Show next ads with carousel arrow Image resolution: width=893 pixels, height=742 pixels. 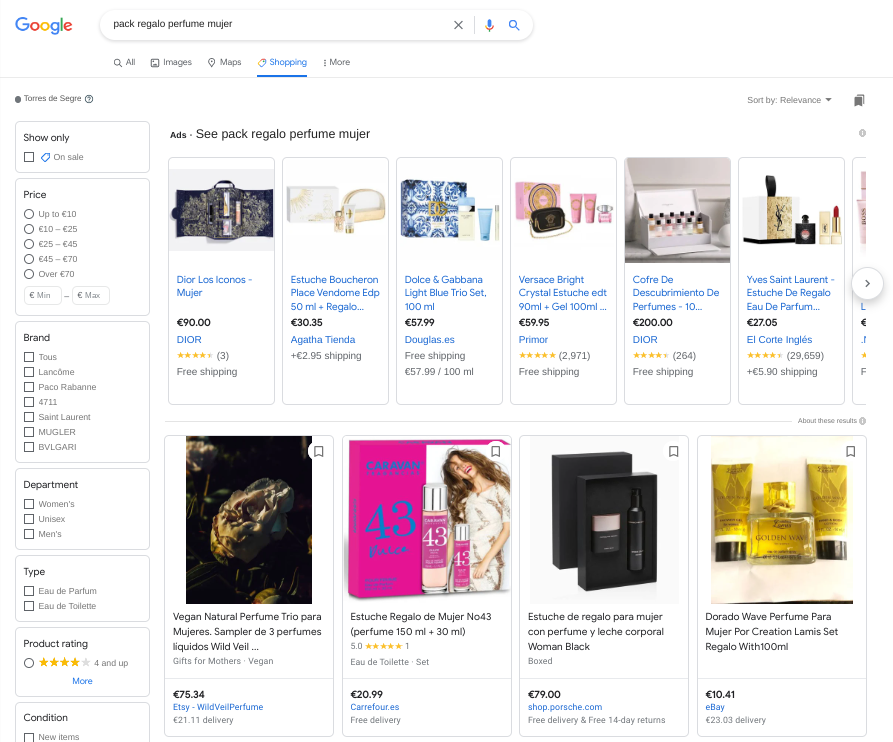[867, 283]
